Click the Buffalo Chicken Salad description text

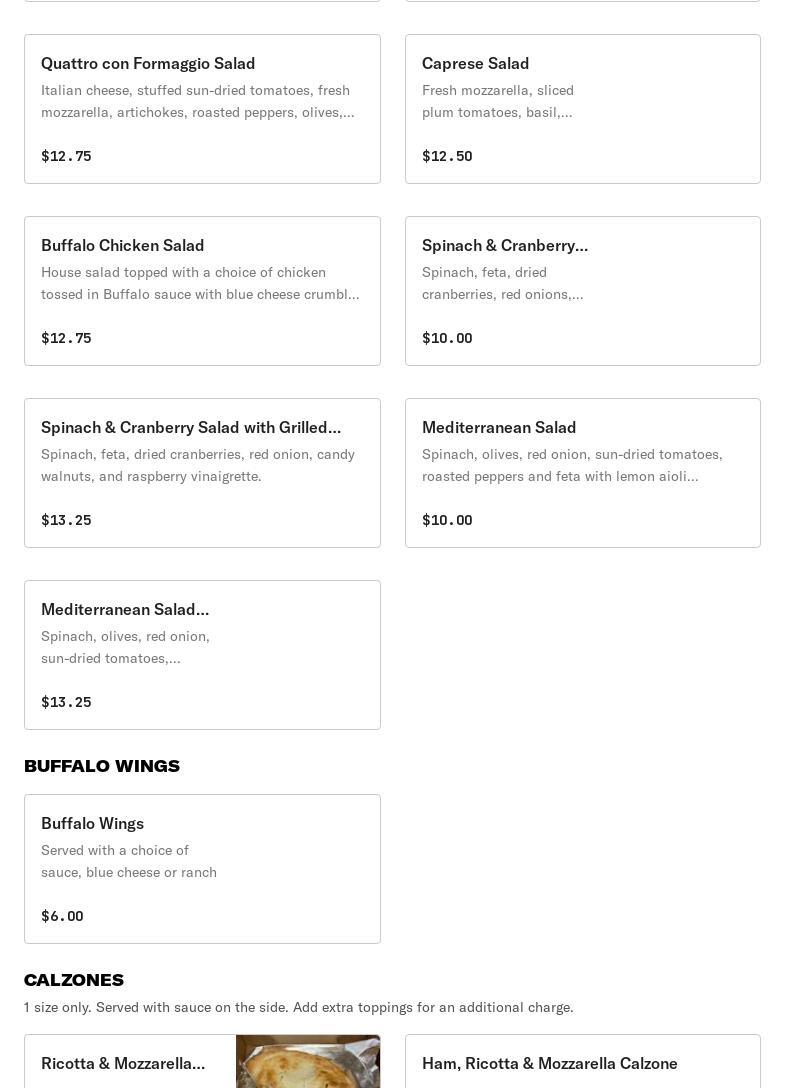click(200, 283)
